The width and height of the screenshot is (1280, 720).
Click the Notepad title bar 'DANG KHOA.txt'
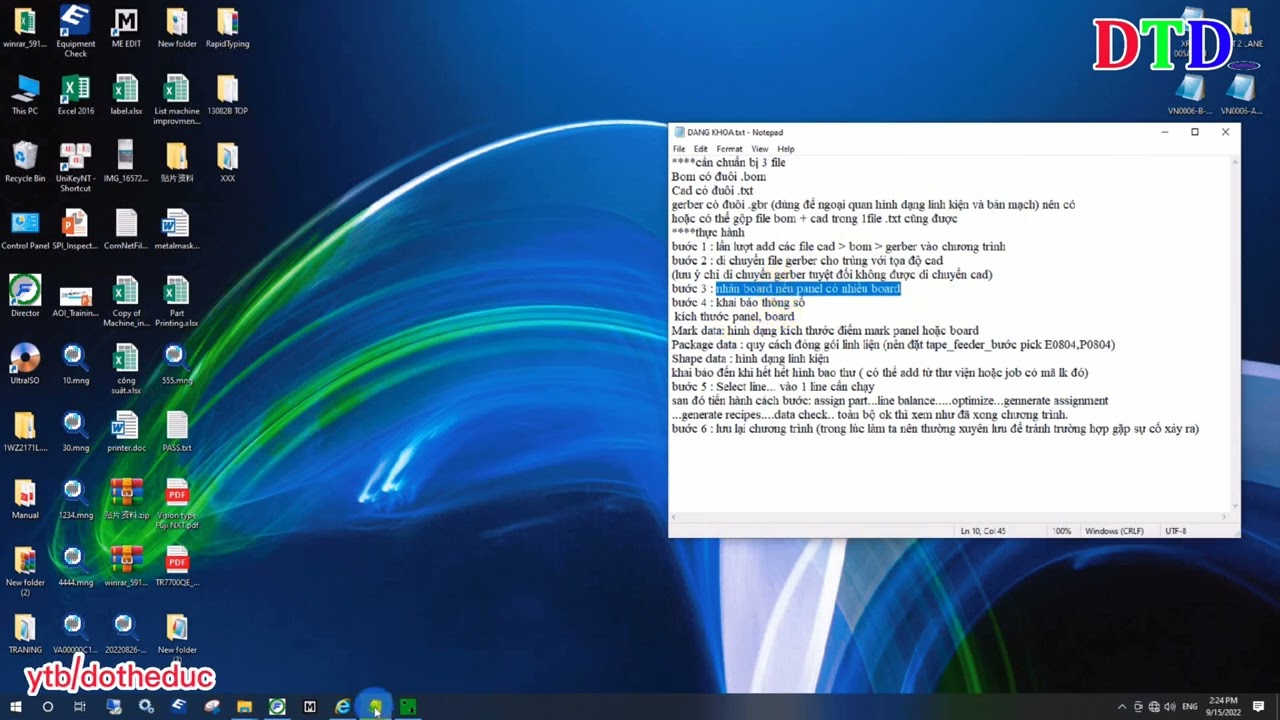[735, 132]
